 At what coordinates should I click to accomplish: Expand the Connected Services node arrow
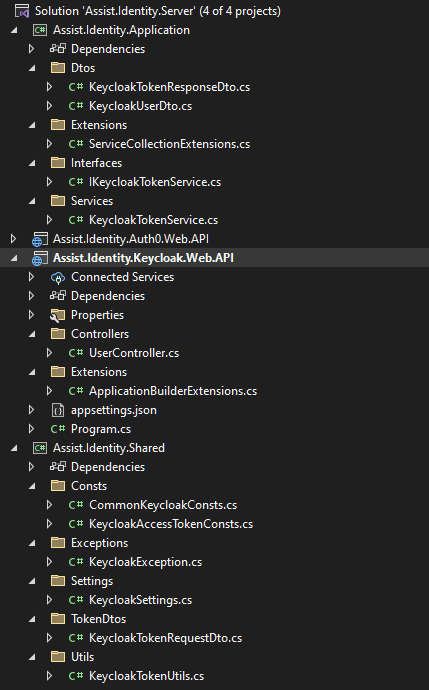pos(31,277)
